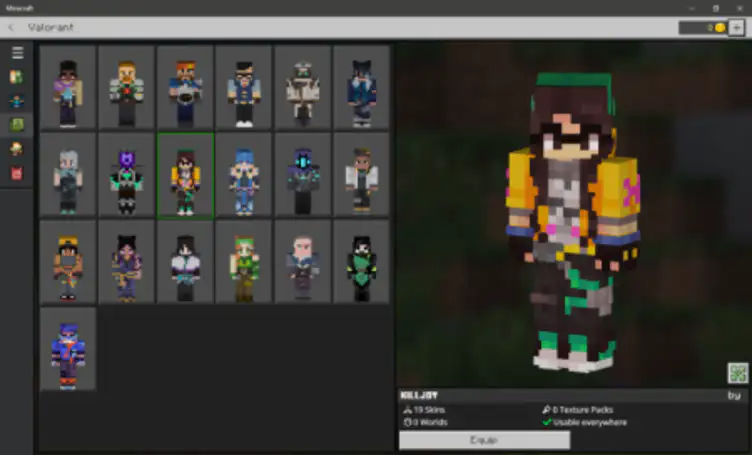Select the orange-haired bearded skin in blue shirt

pos(185,88)
